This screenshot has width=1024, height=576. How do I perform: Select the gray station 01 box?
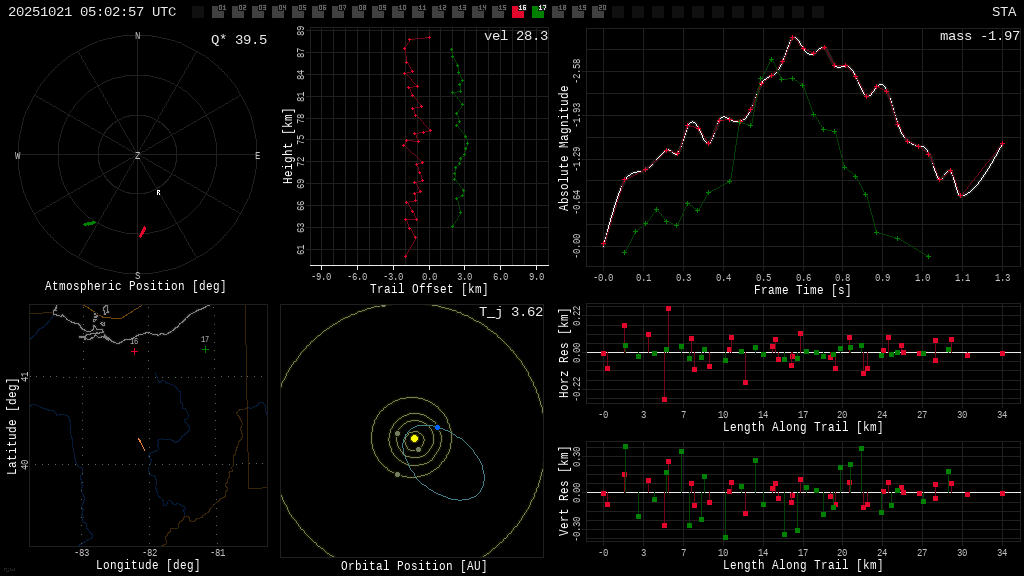coord(218,12)
